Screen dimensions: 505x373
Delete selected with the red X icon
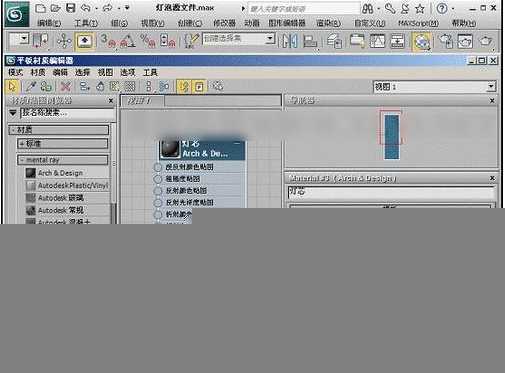coord(66,86)
